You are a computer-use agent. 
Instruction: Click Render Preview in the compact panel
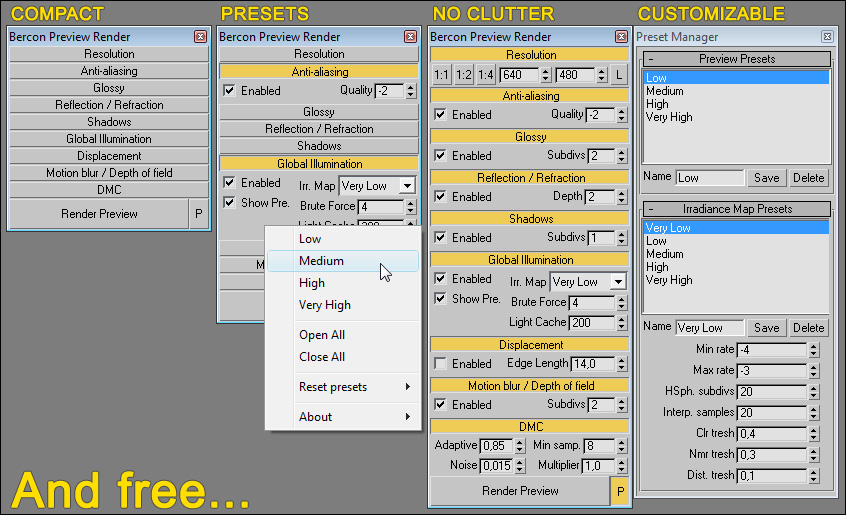coord(99,214)
